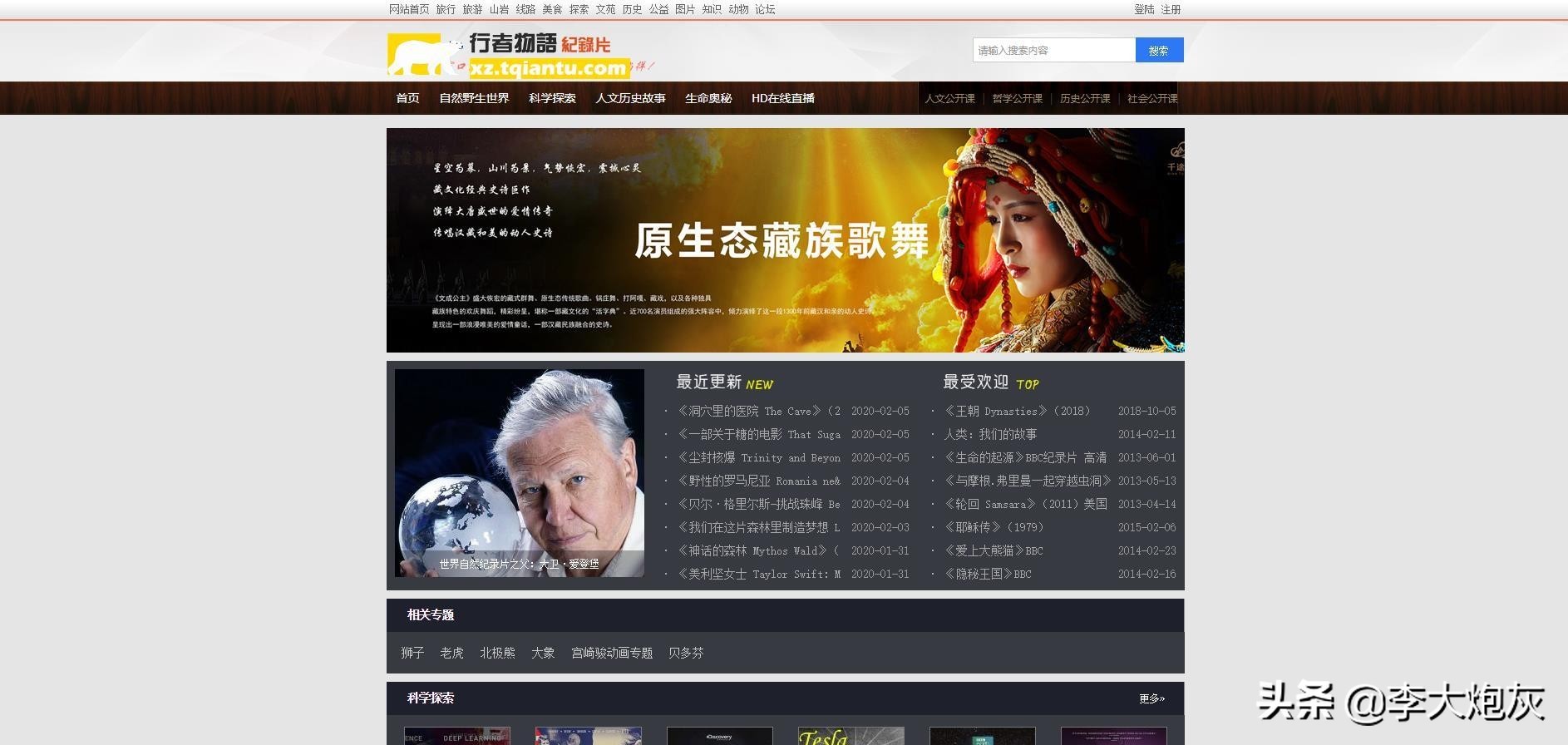The height and width of the screenshot is (745, 1568).
Task: Open the Discovery documentary thumbnail
Action: coord(719,736)
